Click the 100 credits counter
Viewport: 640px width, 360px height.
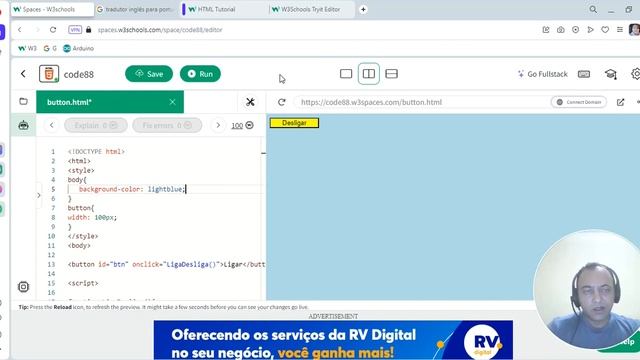coord(242,125)
